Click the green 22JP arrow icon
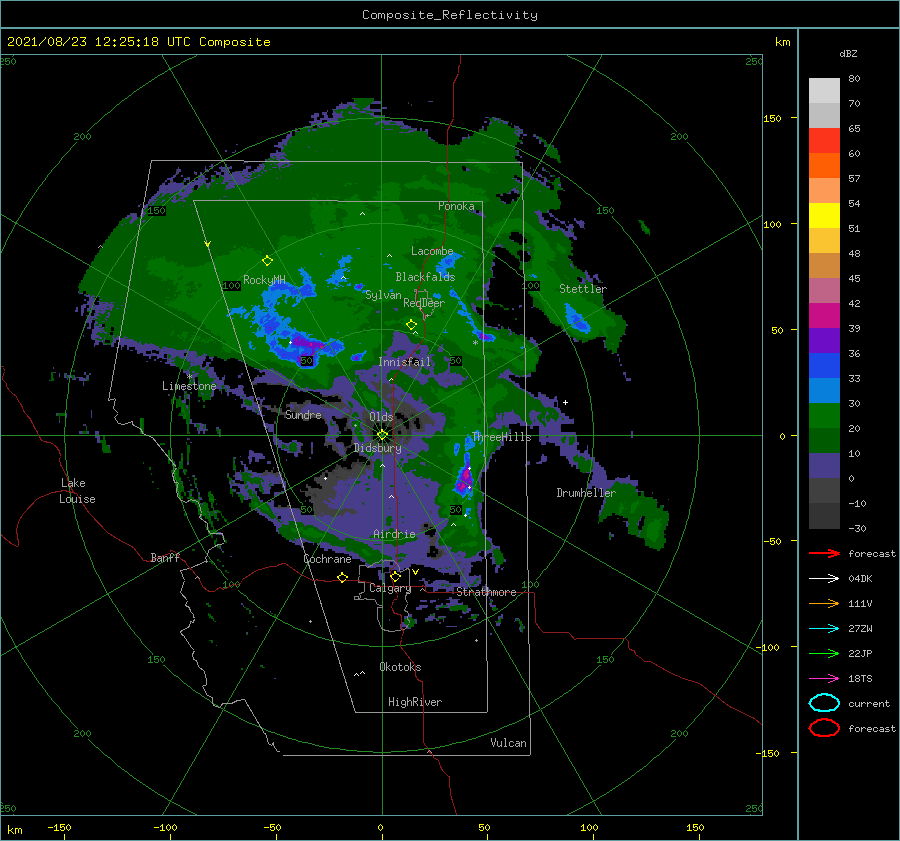 tap(824, 653)
